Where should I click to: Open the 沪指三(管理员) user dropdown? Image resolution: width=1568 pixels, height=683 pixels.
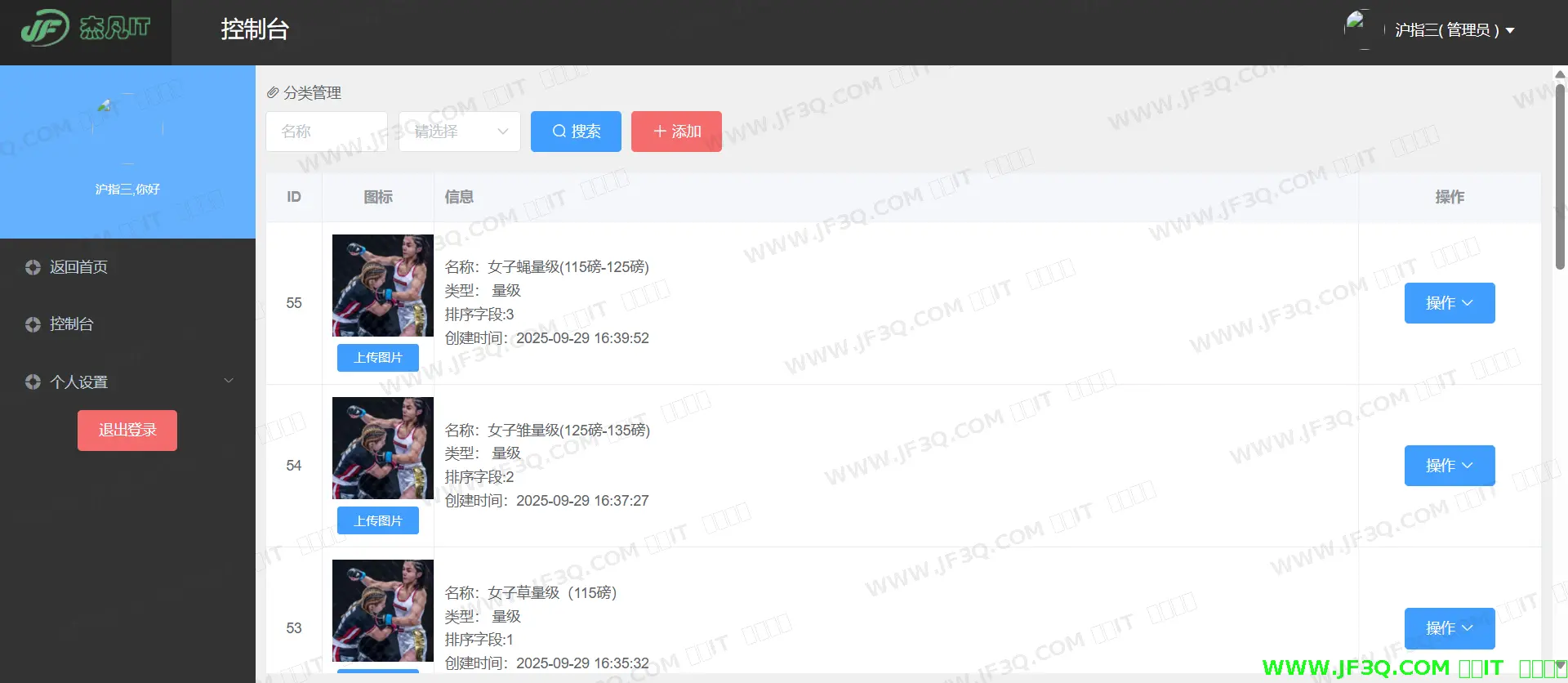[x=1454, y=30]
